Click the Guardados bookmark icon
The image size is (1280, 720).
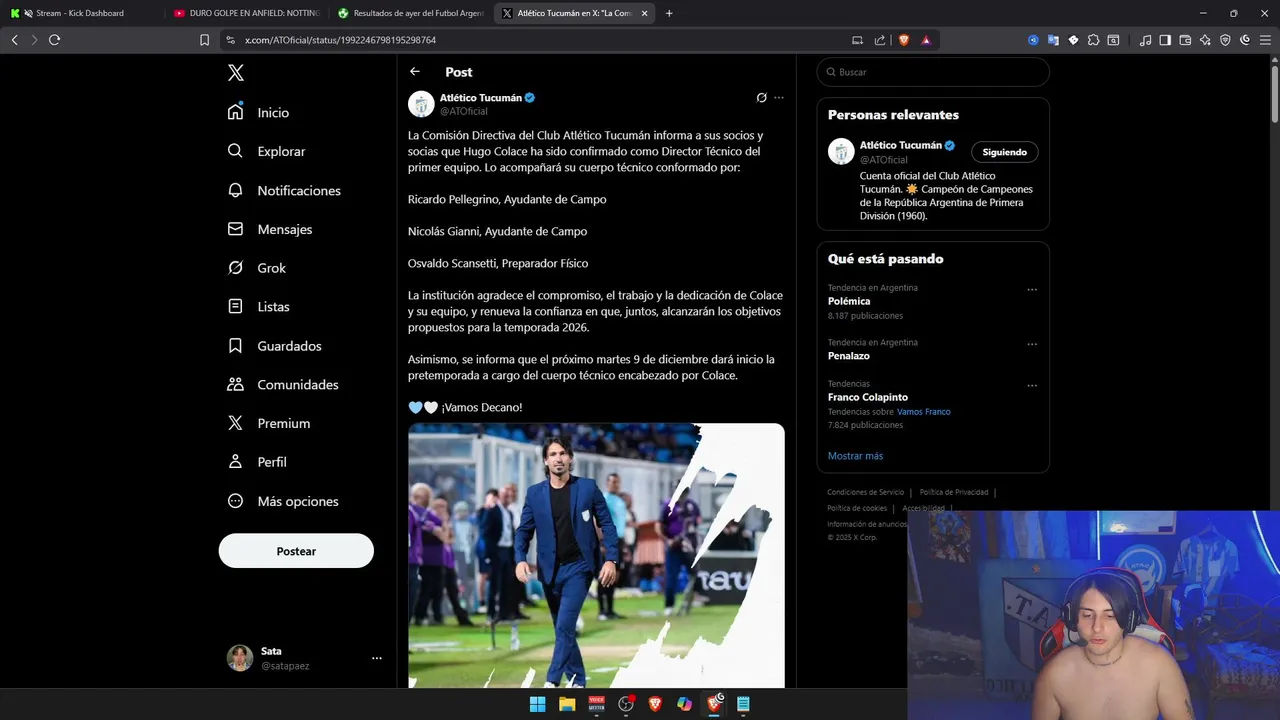pos(235,346)
